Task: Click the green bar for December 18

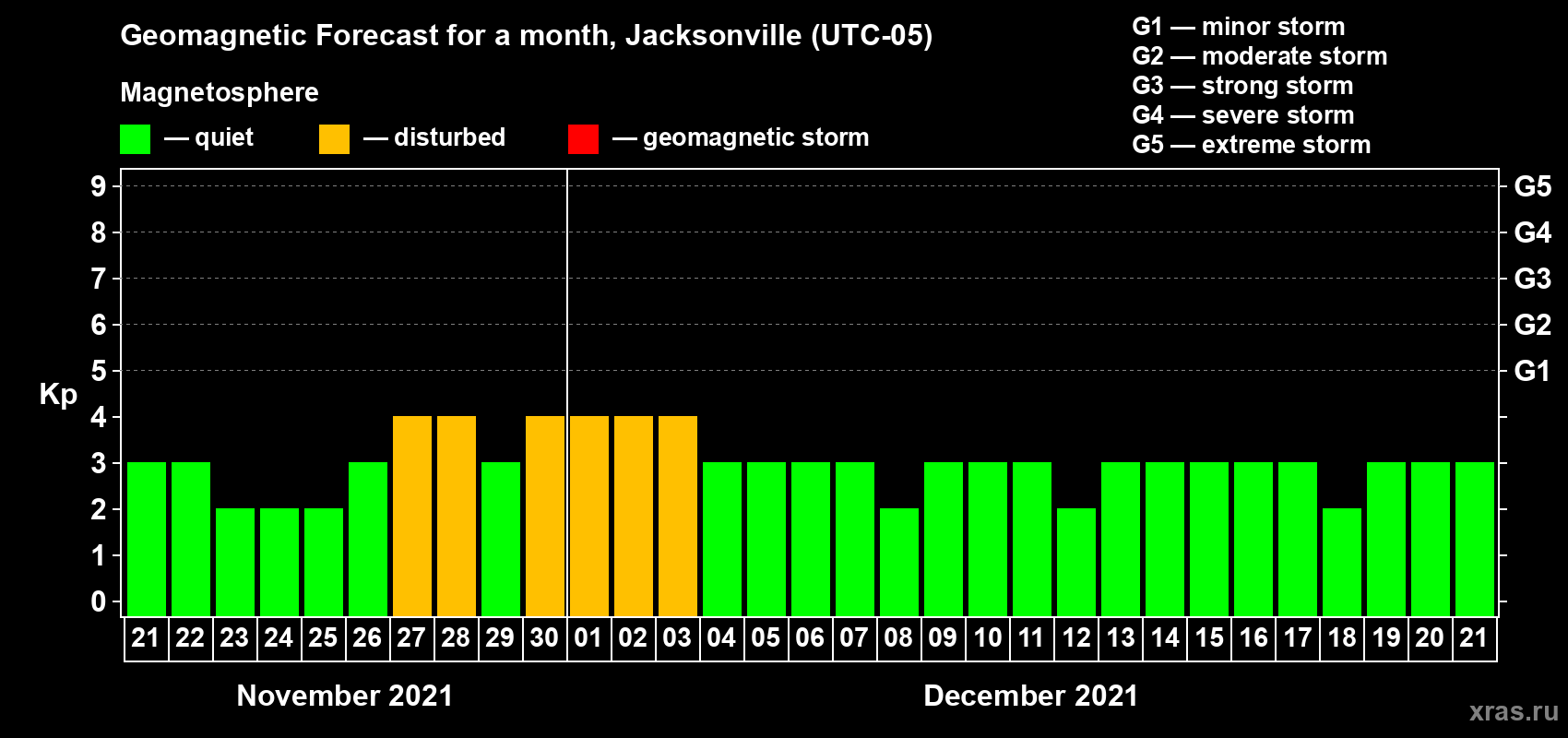Action: [1342, 562]
